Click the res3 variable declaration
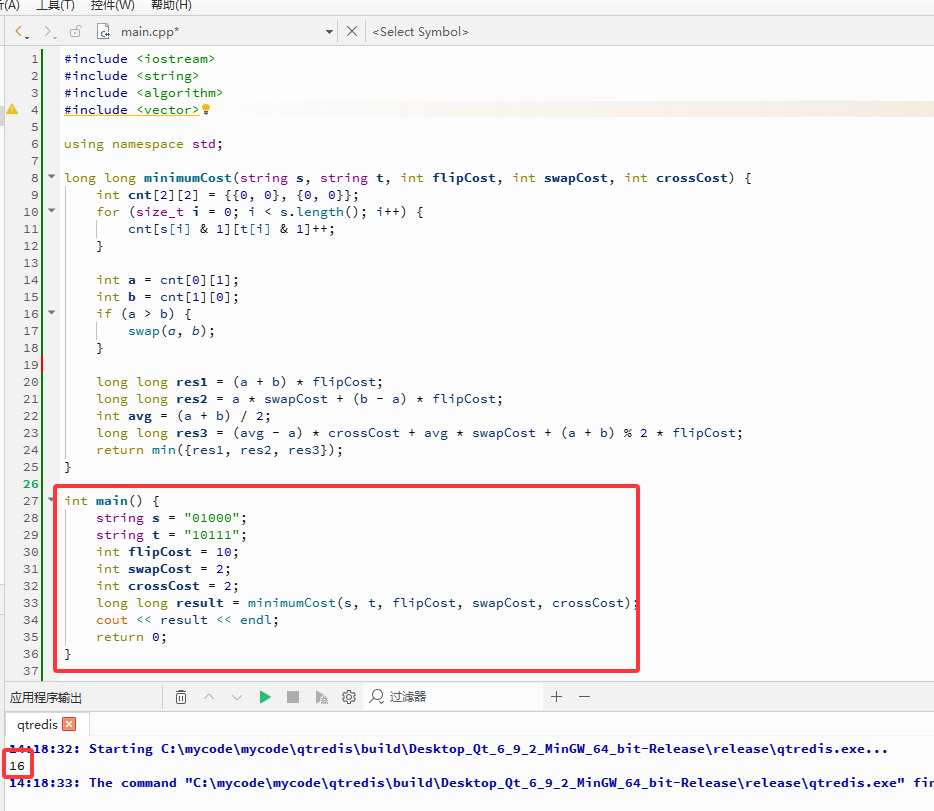This screenshot has width=934, height=811. point(191,433)
